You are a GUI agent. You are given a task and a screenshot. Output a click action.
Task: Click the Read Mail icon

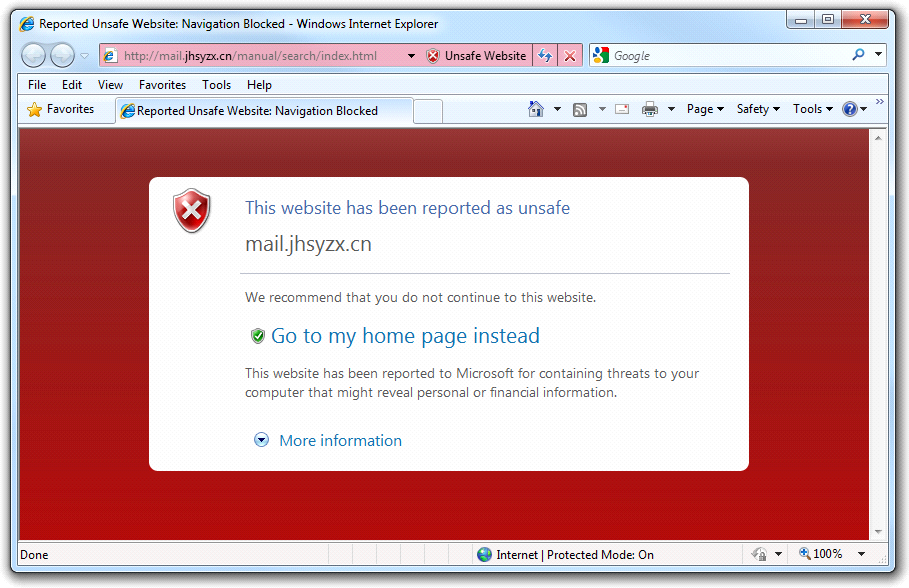coord(622,109)
